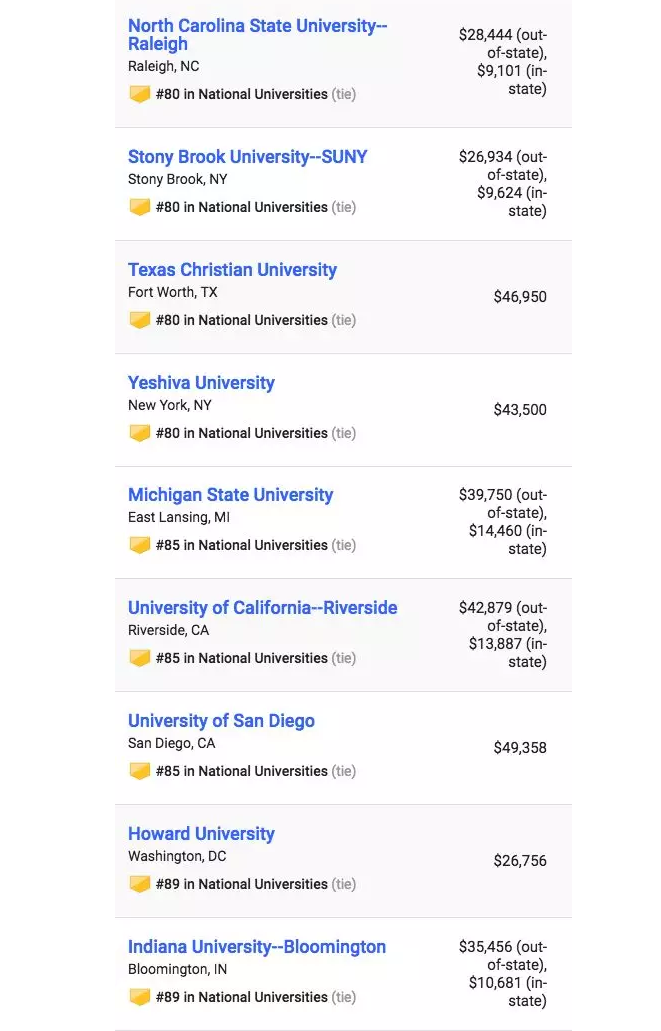Image resolution: width=661 pixels, height=1031 pixels.
Task: Click the badge icon beside NC State ranking
Action: point(139,94)
